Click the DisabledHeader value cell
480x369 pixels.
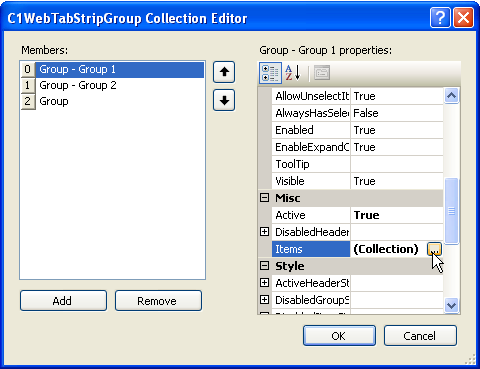tap(397, 232)
